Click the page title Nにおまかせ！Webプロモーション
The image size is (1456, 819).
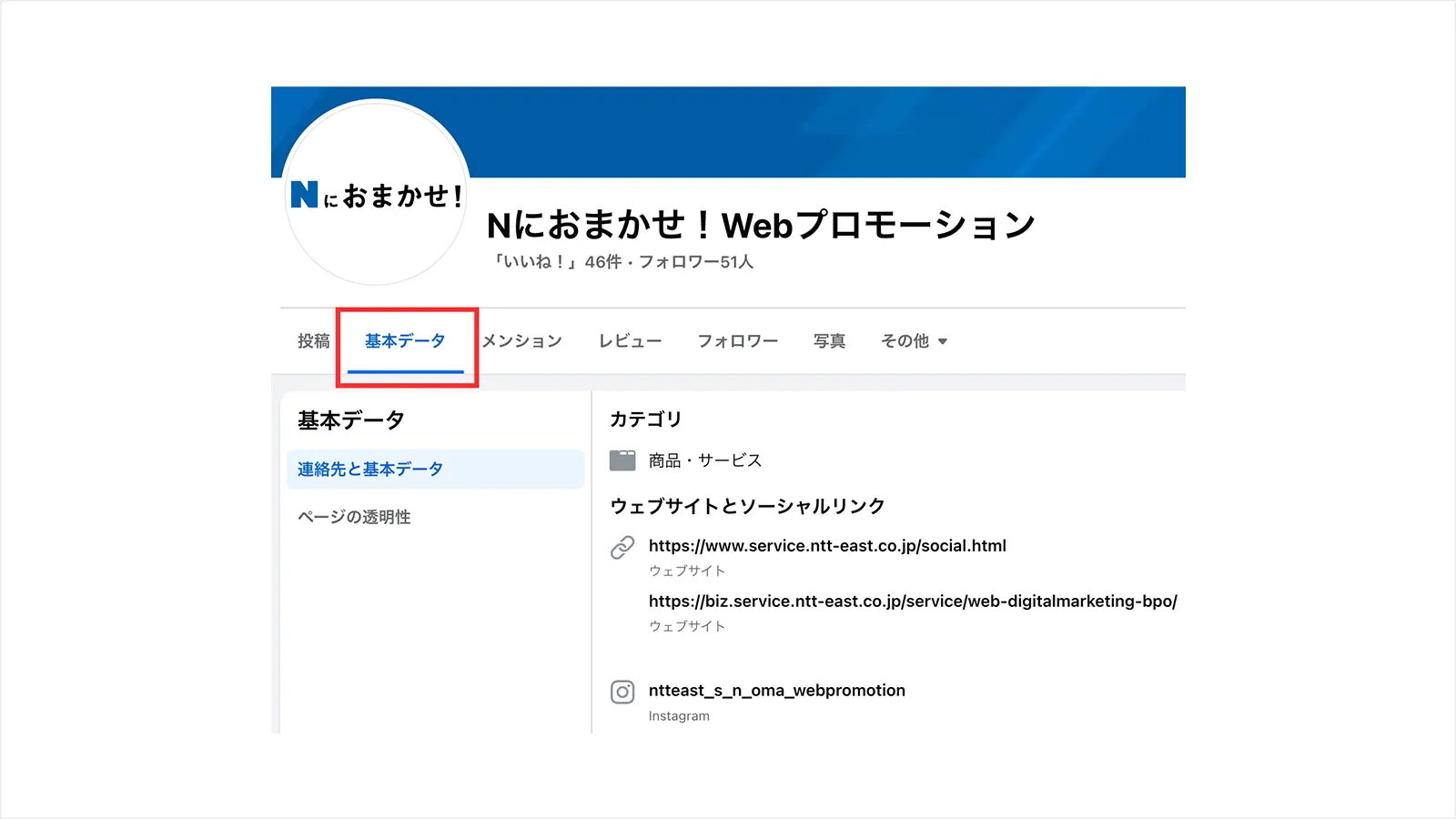click(761, 225)
